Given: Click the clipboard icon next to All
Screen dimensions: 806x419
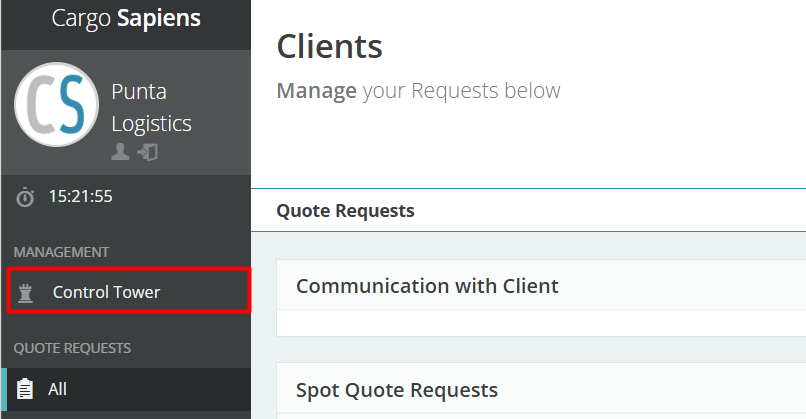Looking at the screenshot, I should point(26,389).
